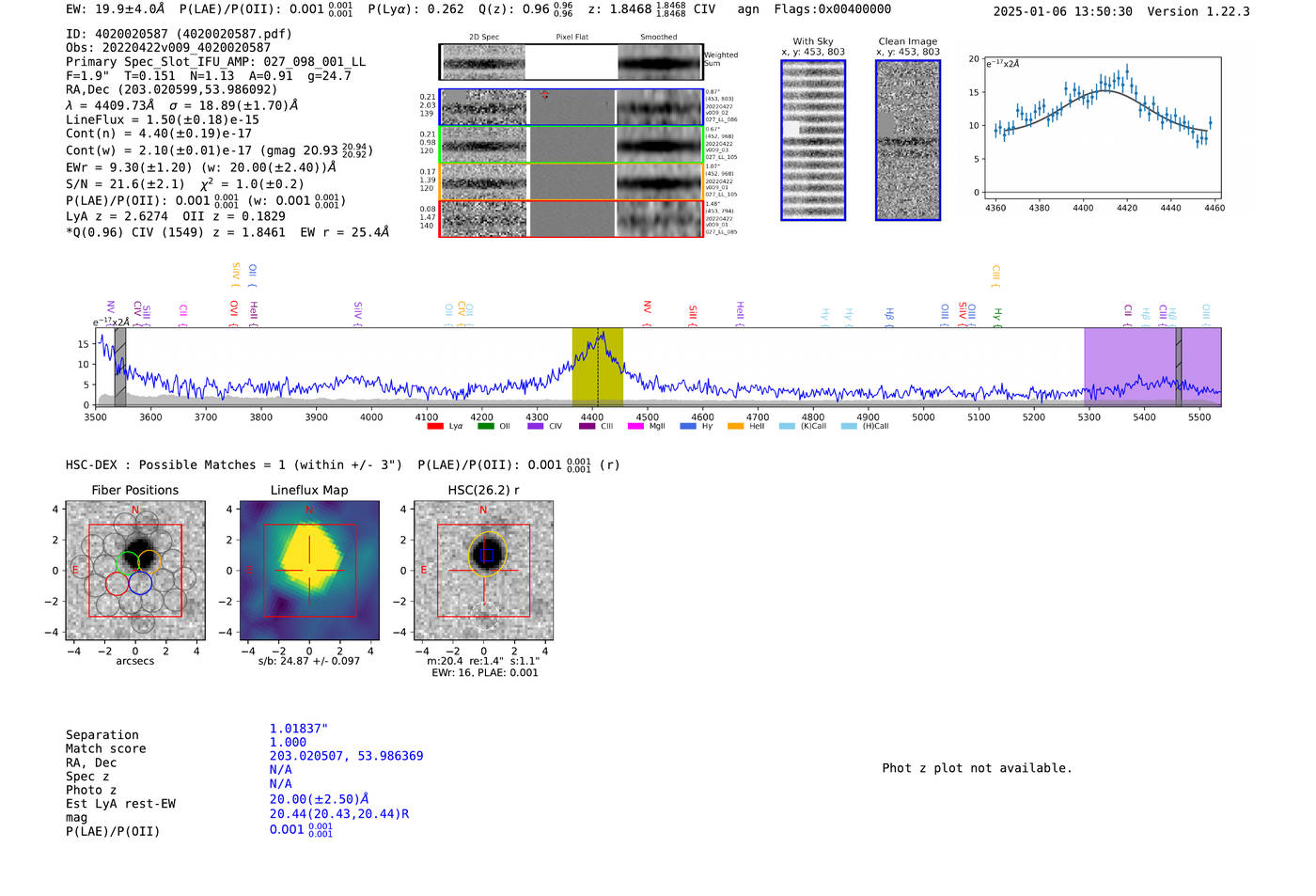Viewport: 1316px width, 896px height.
Task: Click the purple shaded spectrum region
Action: tap(1152, 367)
